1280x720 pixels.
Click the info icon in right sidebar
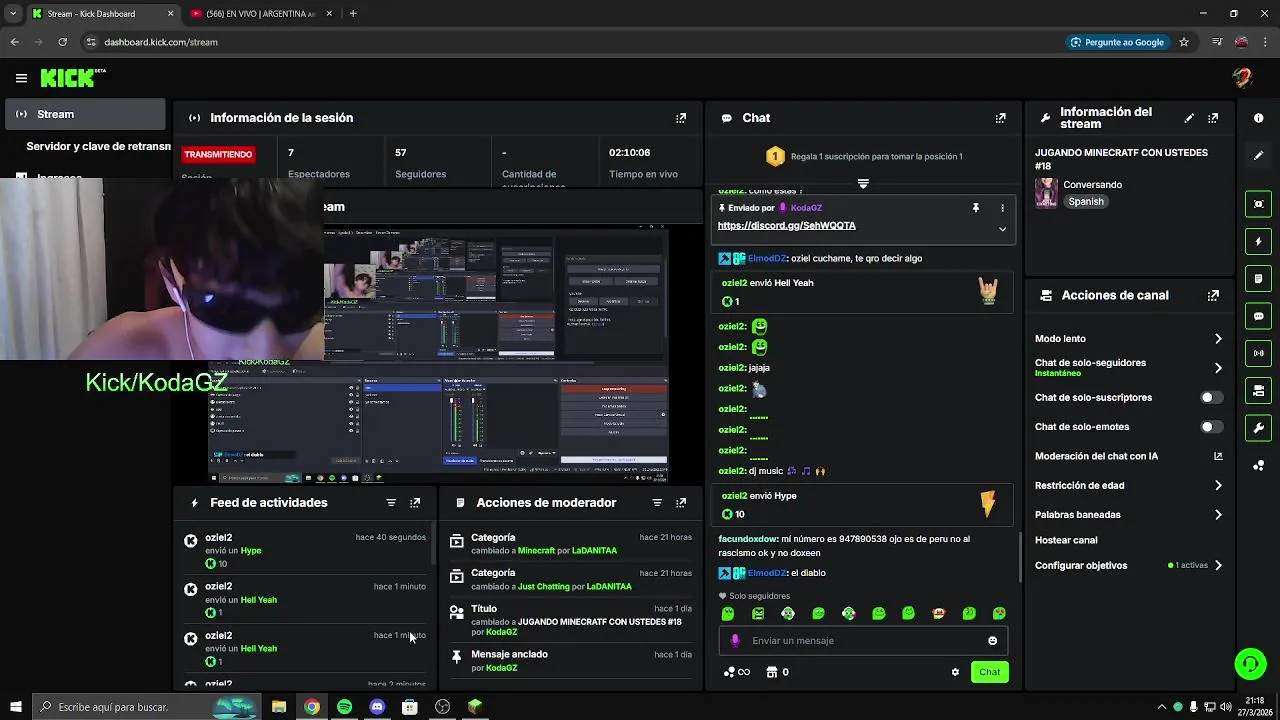click(1258, 118)
